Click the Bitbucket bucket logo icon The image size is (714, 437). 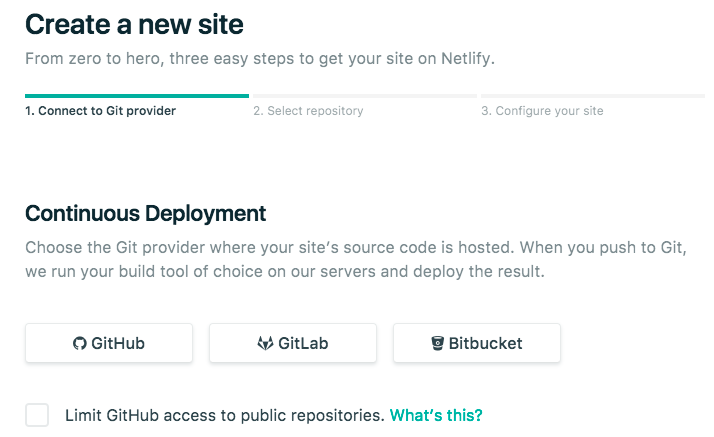pyautogui.click(x=437, y=343)
